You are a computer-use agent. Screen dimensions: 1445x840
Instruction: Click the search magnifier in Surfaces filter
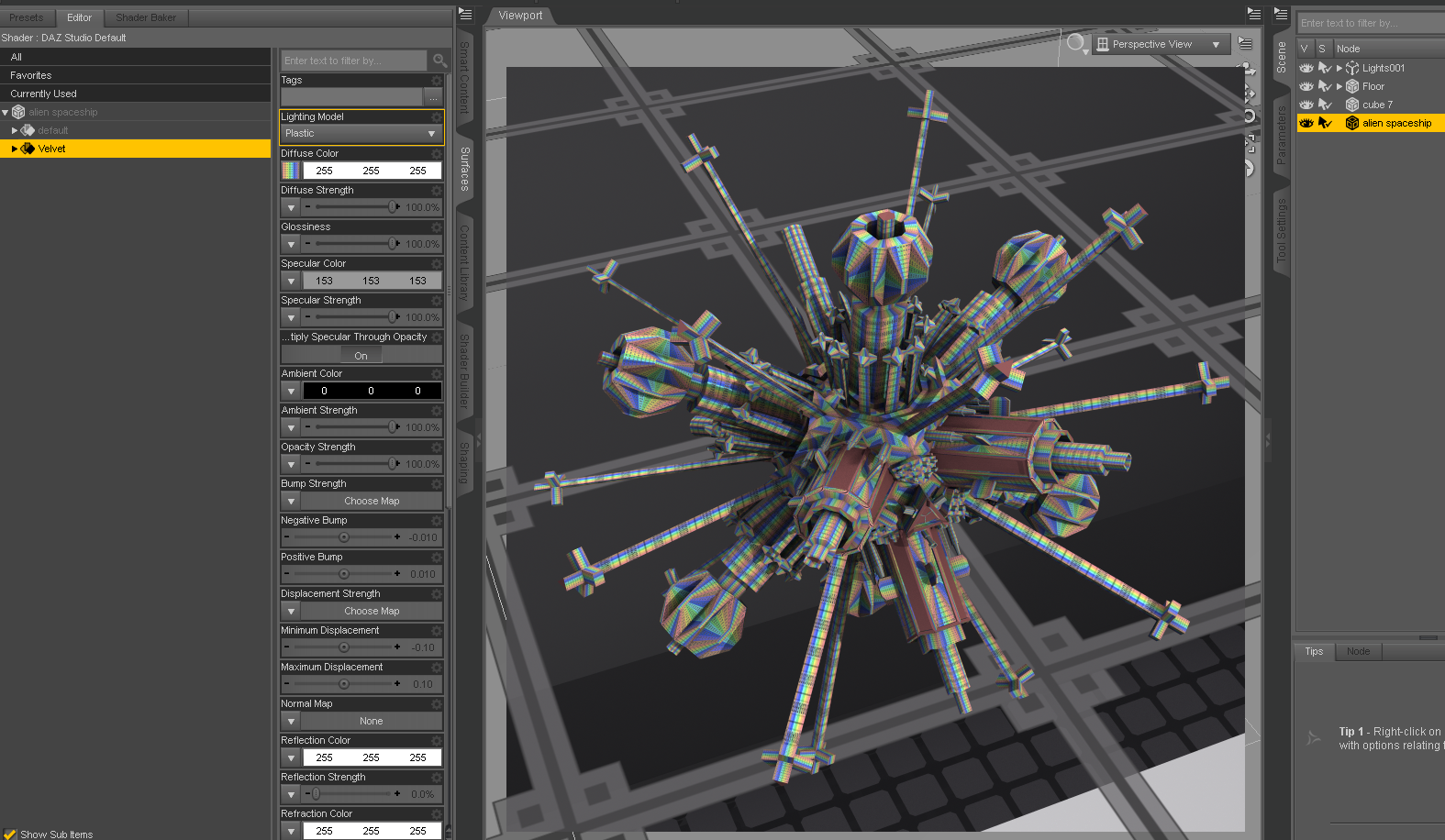pyautogui.click(x=439, y=61)
